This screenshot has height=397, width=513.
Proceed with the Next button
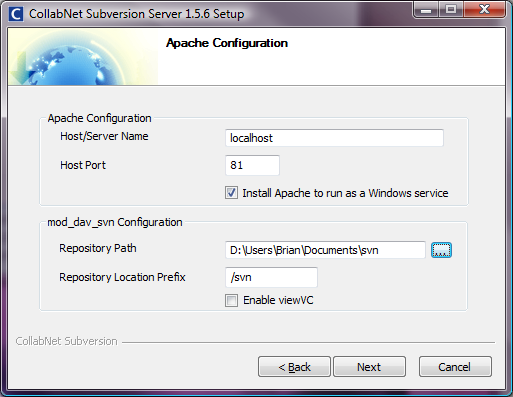pyautogui.click(x=369, y=367)
